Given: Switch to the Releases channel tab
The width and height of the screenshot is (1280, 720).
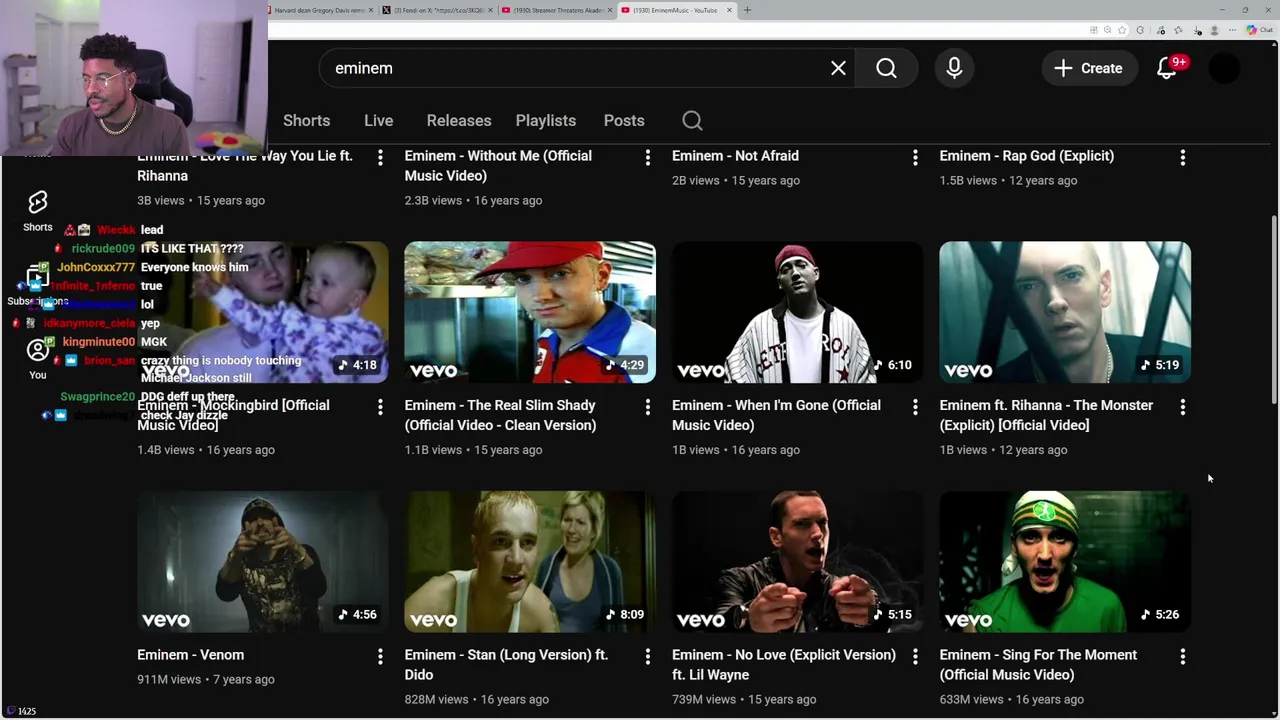Looking at the screenshot, I should pos(459,121).
